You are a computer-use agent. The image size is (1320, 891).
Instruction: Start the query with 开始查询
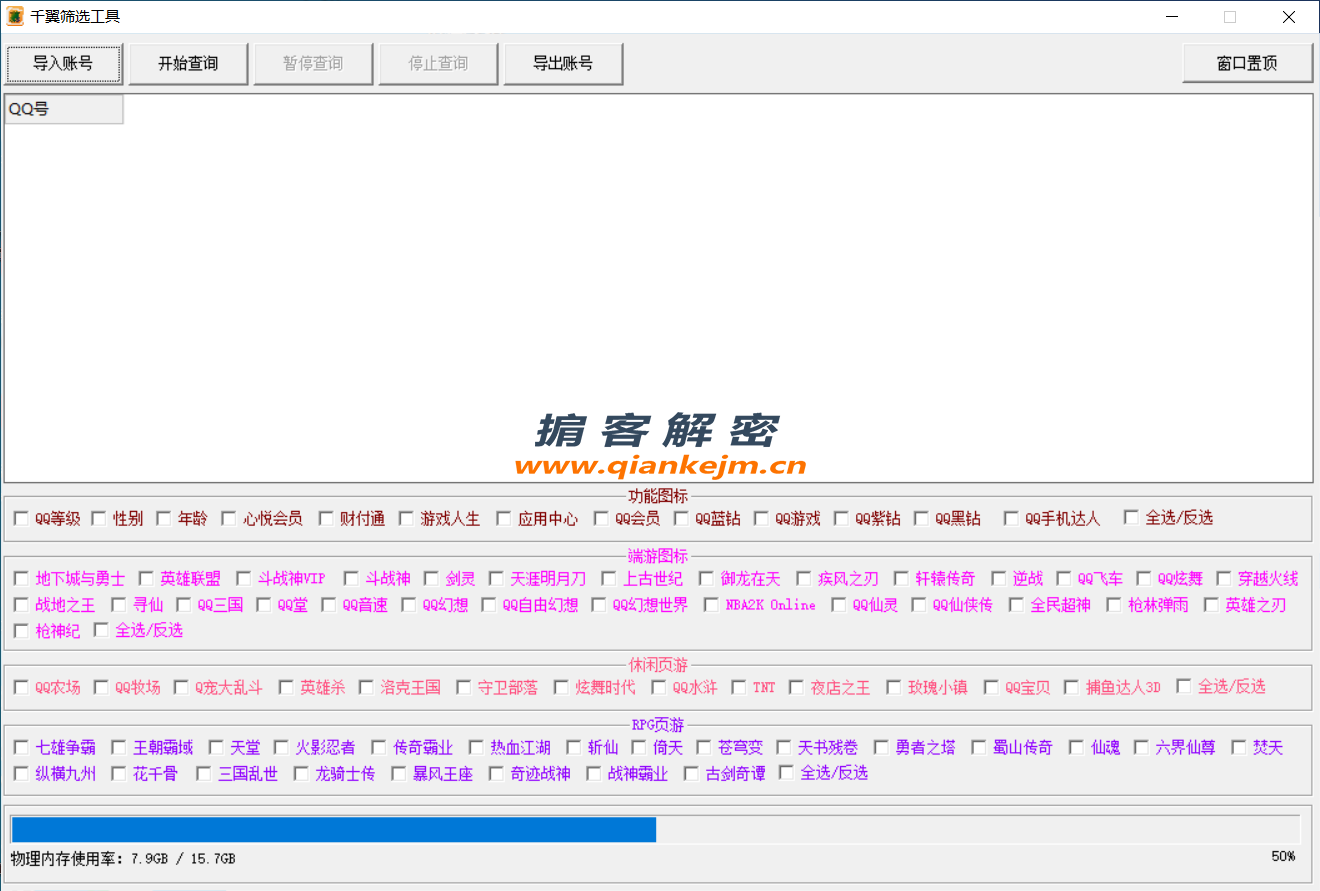(x=188, y=63)
